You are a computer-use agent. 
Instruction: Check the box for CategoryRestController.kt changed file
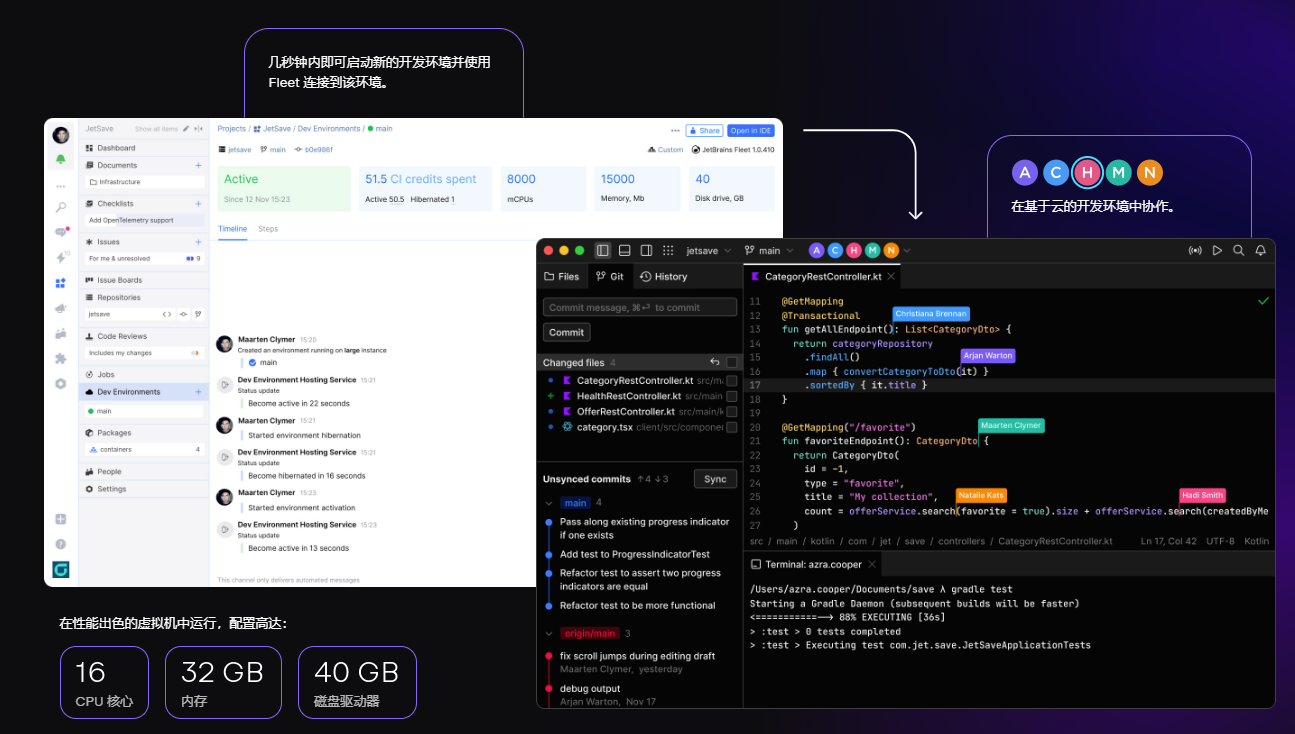pos(732,381)
